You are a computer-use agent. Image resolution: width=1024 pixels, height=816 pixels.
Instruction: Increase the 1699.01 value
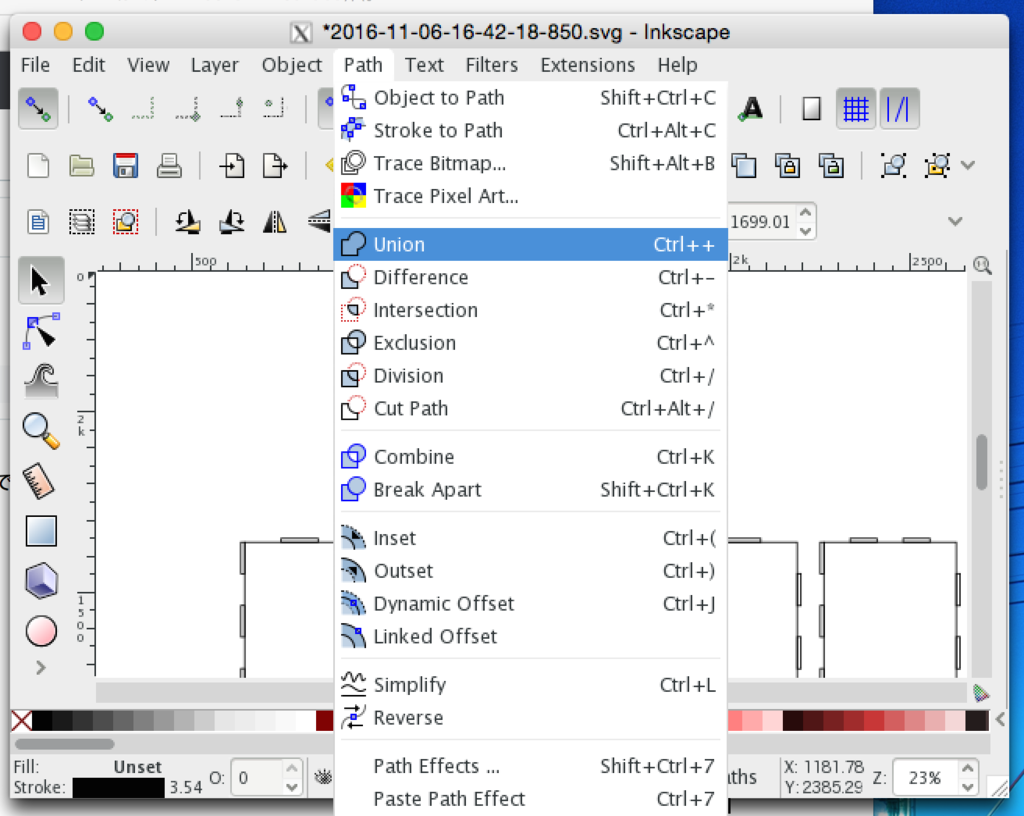(x=806, y=213)
